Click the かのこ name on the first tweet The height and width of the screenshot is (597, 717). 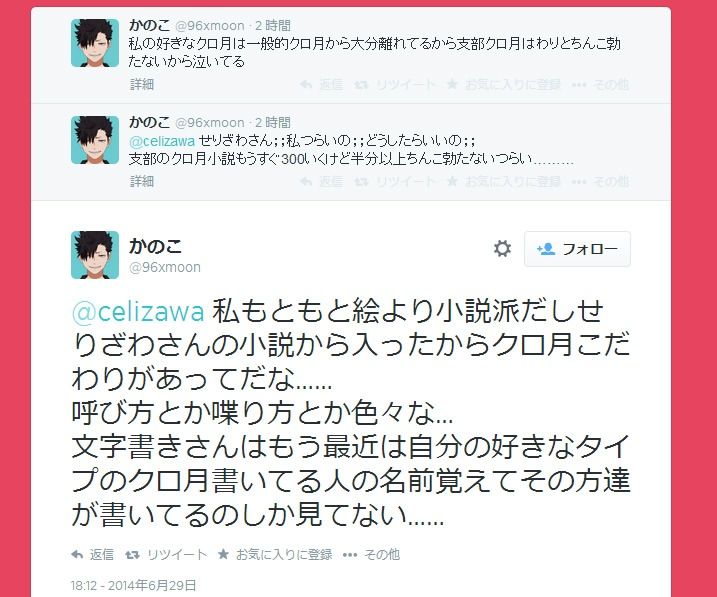coord(149,25)
